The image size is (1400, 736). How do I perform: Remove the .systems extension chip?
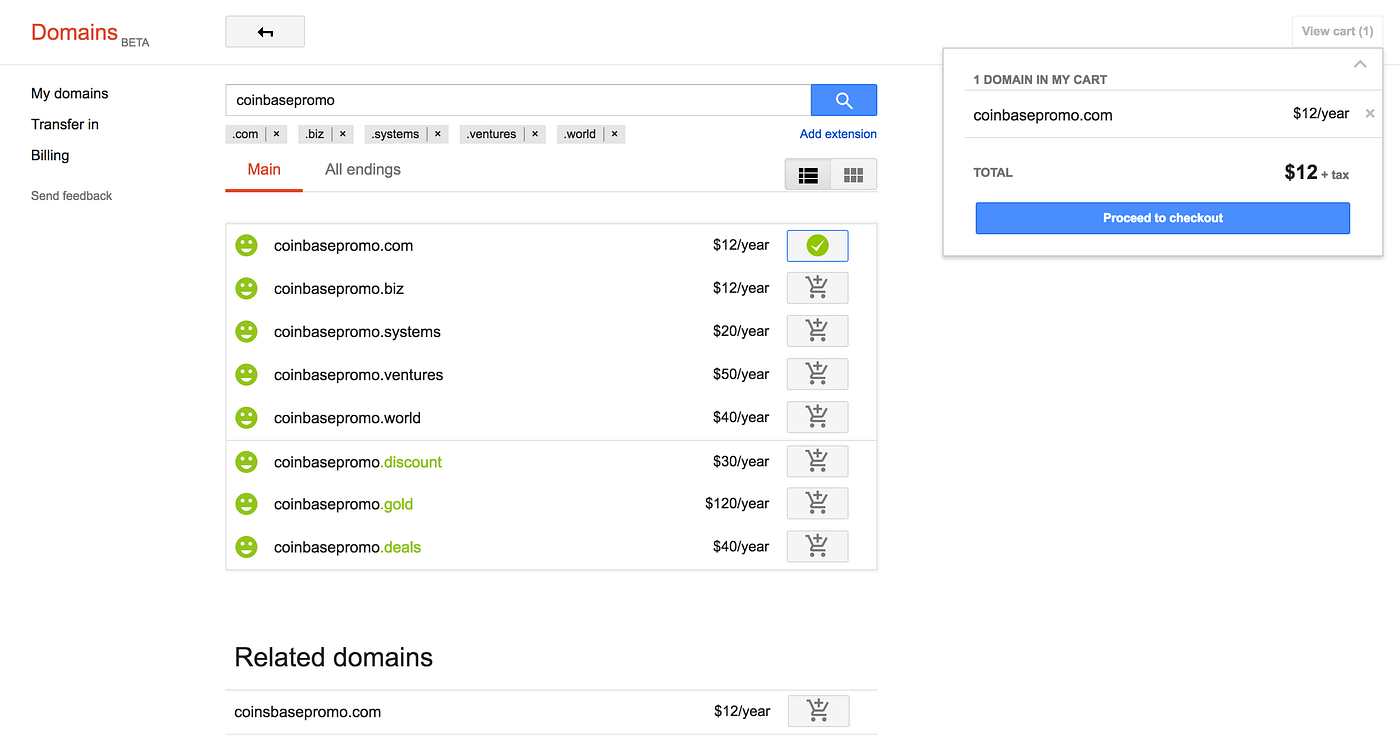pyautogui.click(x=437, y=134)
